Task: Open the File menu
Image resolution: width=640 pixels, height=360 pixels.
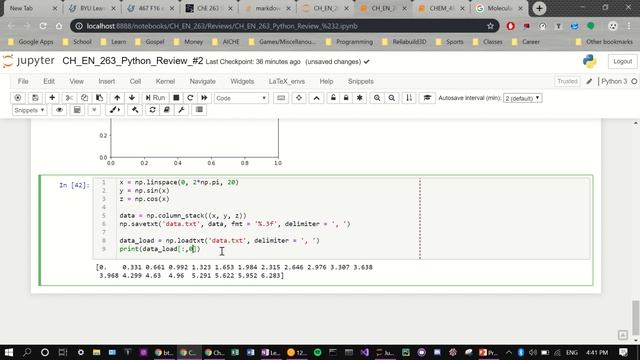Action: click(x=23, y=82)
